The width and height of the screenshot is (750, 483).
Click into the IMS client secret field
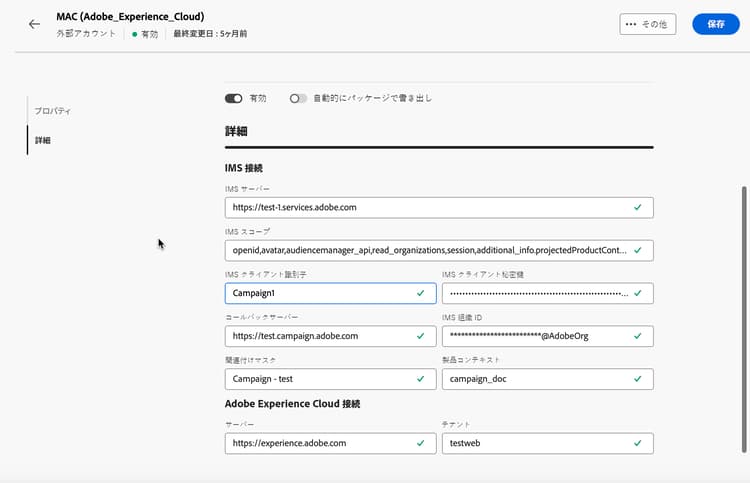coord(538,293)
